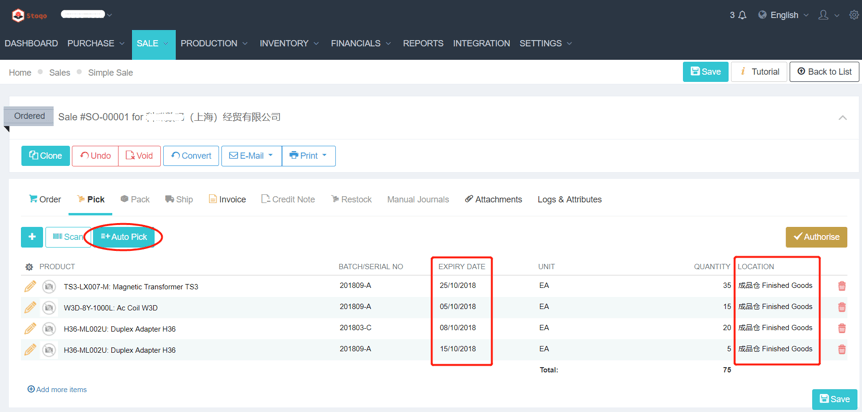Image resolution: width=862 pixels, height=412 pixels.
Task: Expand the PRODUCTION menu
Action: point(214,43)
